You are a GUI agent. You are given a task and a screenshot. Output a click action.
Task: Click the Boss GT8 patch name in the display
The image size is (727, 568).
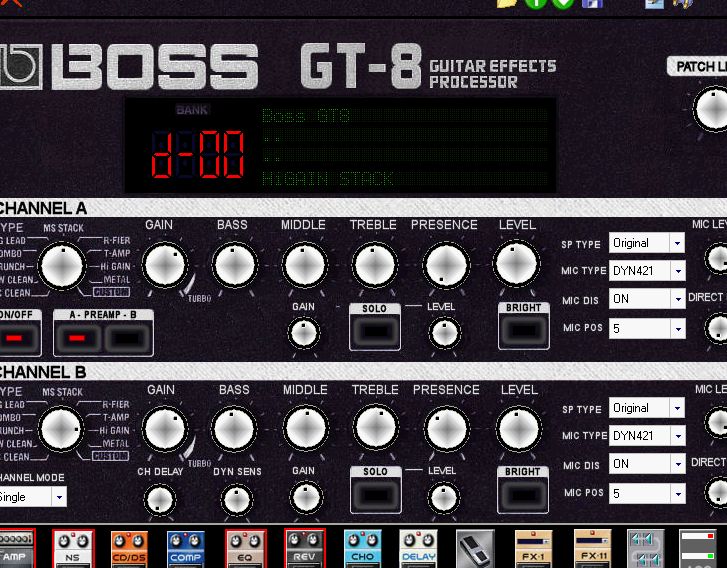306,115
